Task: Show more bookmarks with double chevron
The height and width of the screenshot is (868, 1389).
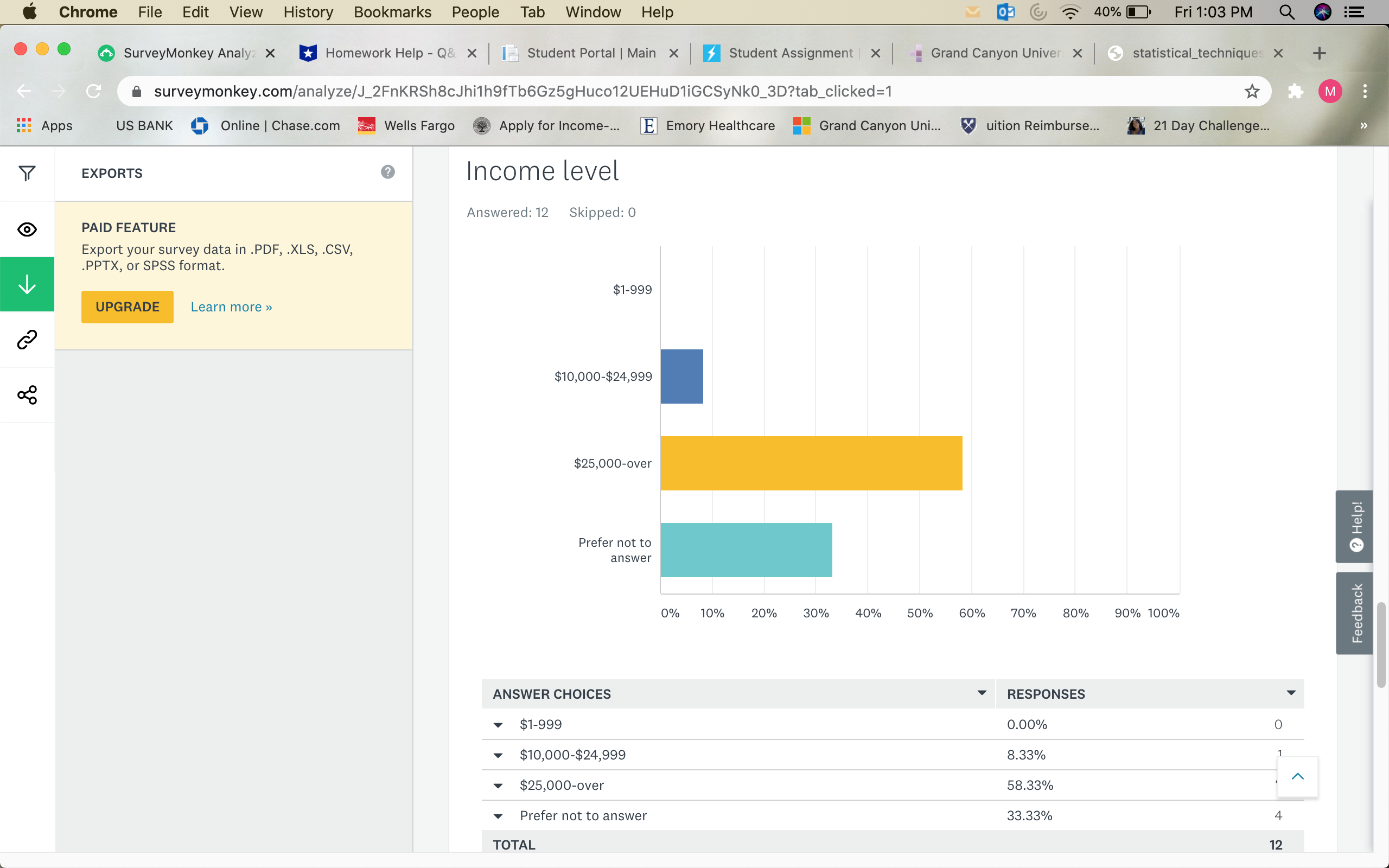Action: pyautogui.click(x=1363, y=126)
